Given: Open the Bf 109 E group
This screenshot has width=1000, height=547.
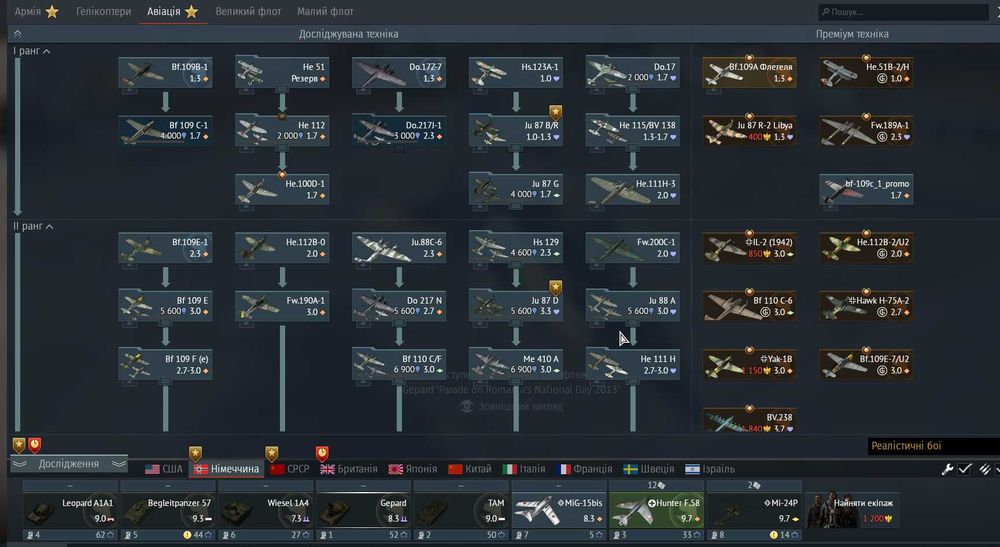Looking at the screenshot, I should [x=165, y=306].
